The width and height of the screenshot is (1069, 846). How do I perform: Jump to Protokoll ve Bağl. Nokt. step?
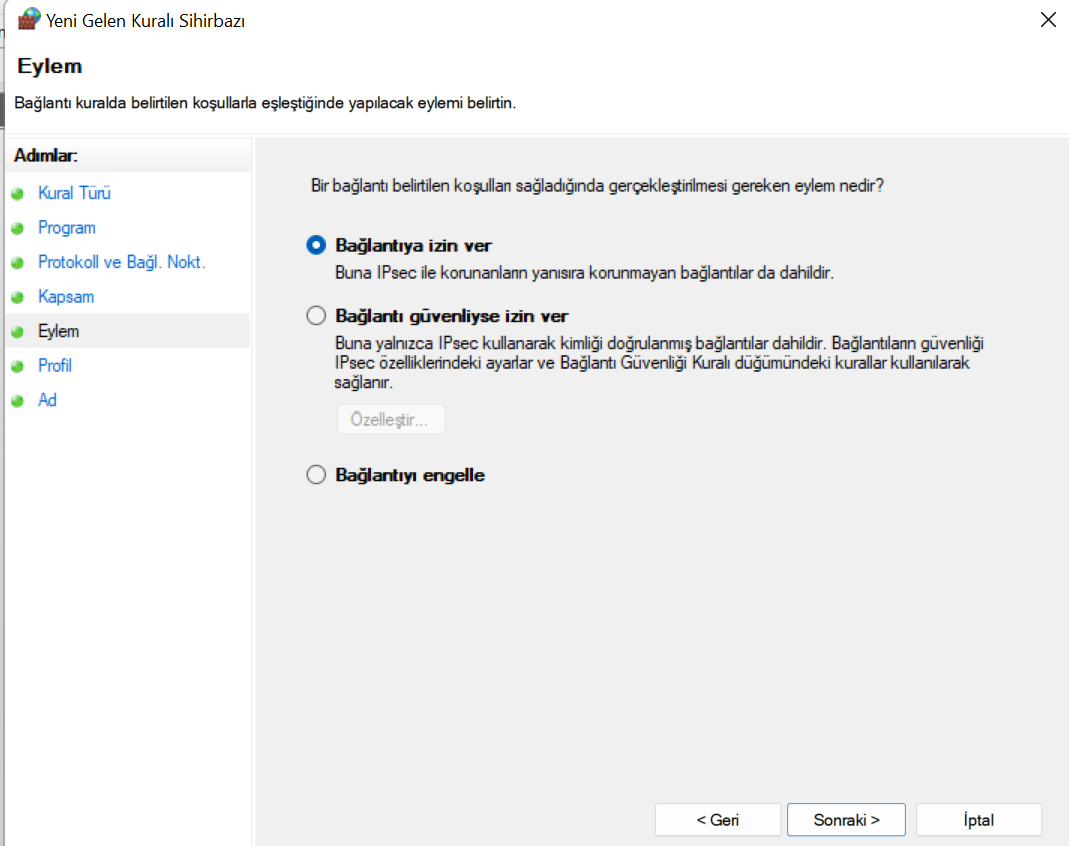(x=121, y=262)
